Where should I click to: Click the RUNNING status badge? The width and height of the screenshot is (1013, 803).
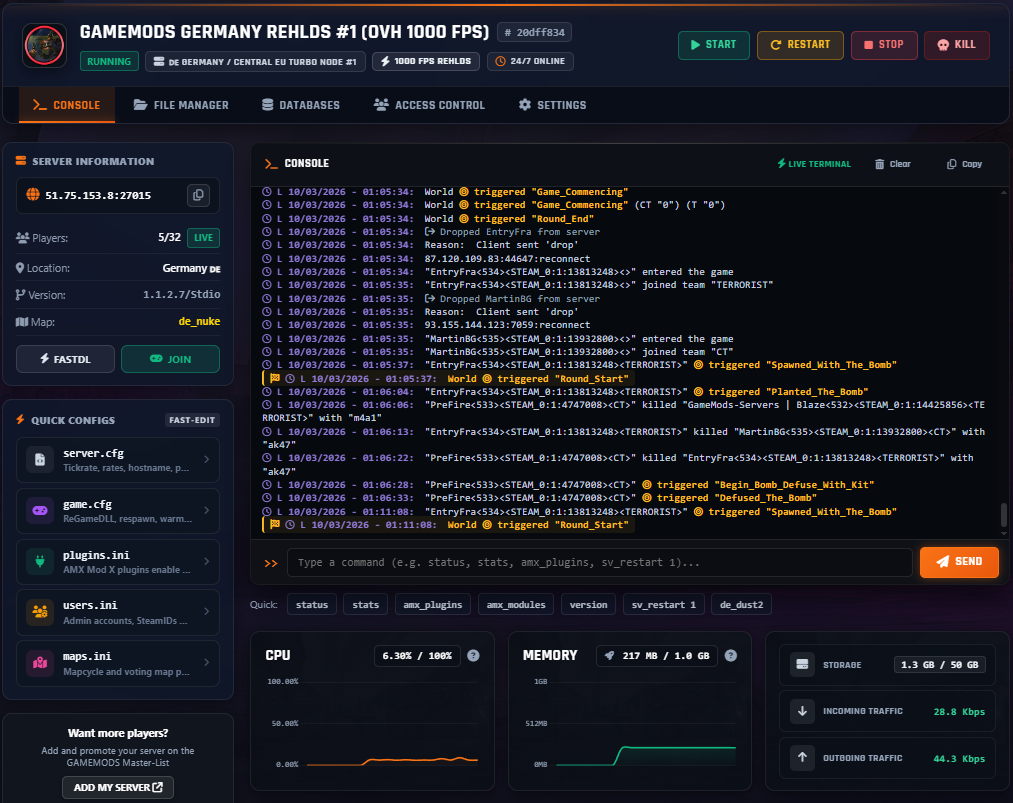click(109, 61)
